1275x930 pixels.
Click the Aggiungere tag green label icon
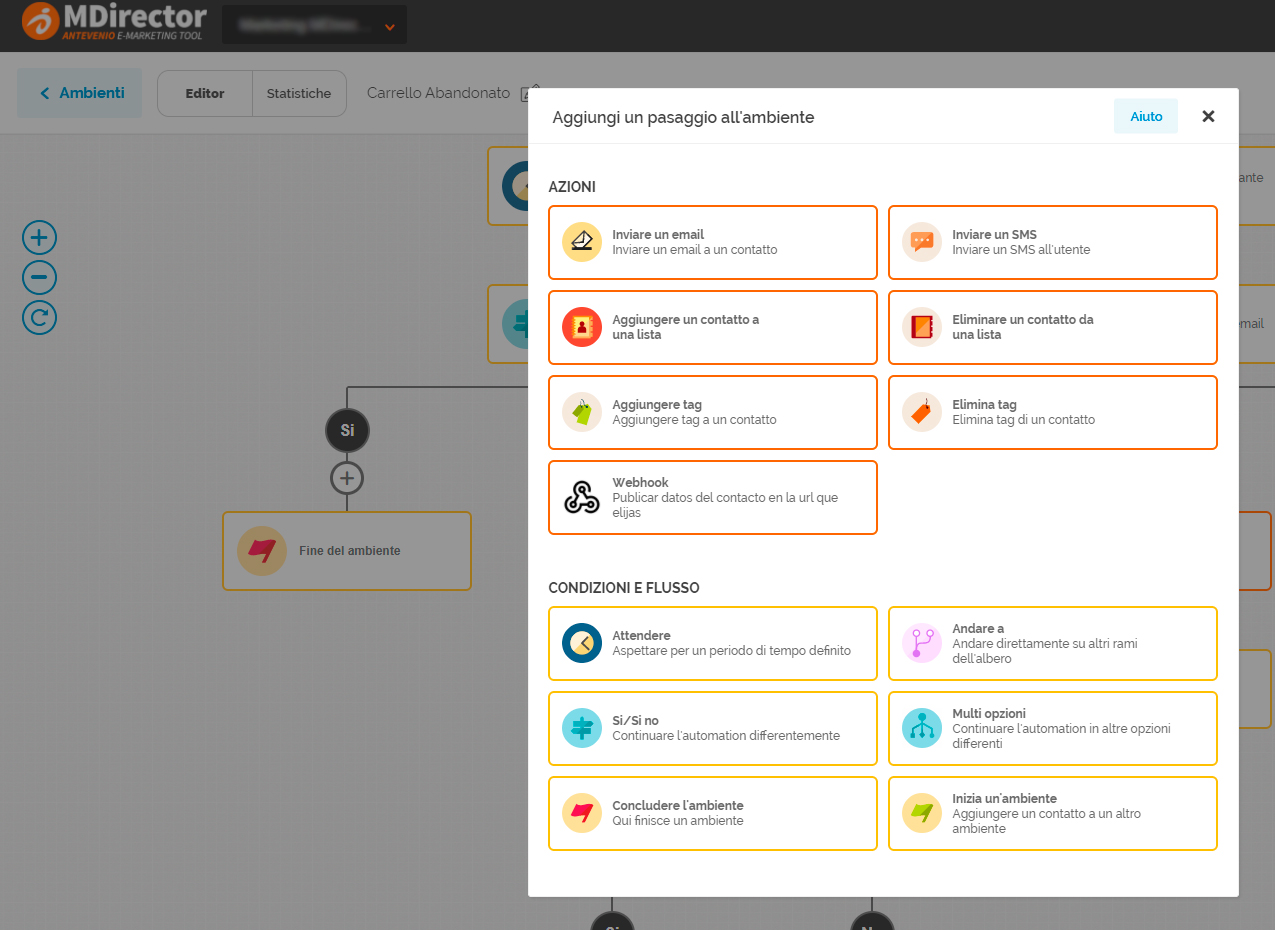581,412
